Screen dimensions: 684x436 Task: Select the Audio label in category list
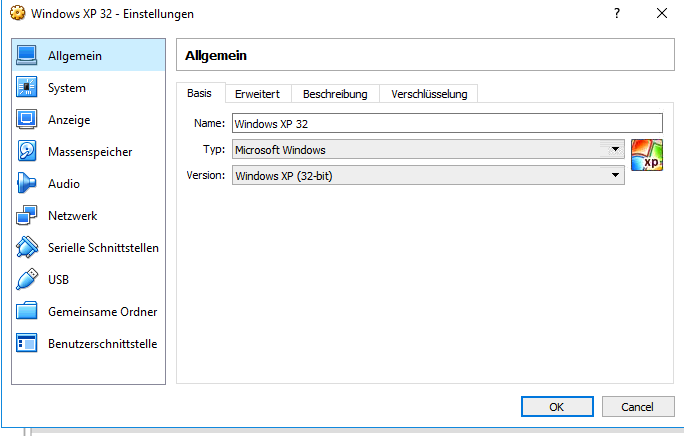tap(64, 184)
